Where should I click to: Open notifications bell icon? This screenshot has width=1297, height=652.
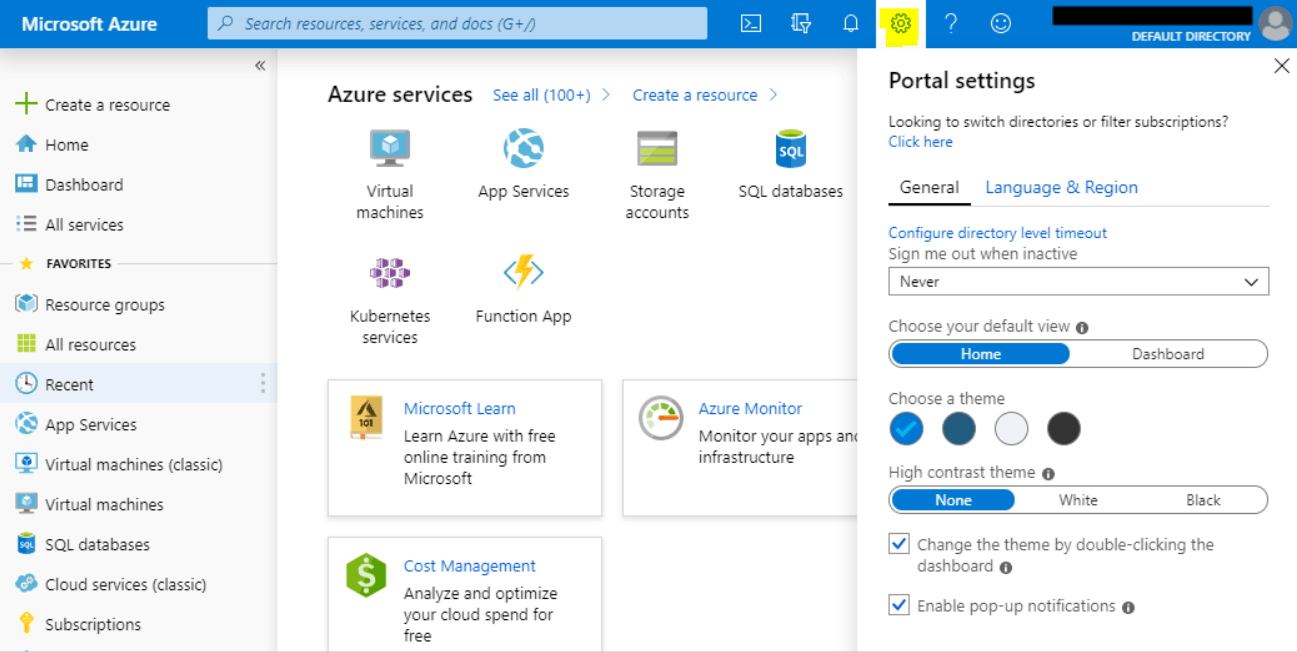point(851,24)
